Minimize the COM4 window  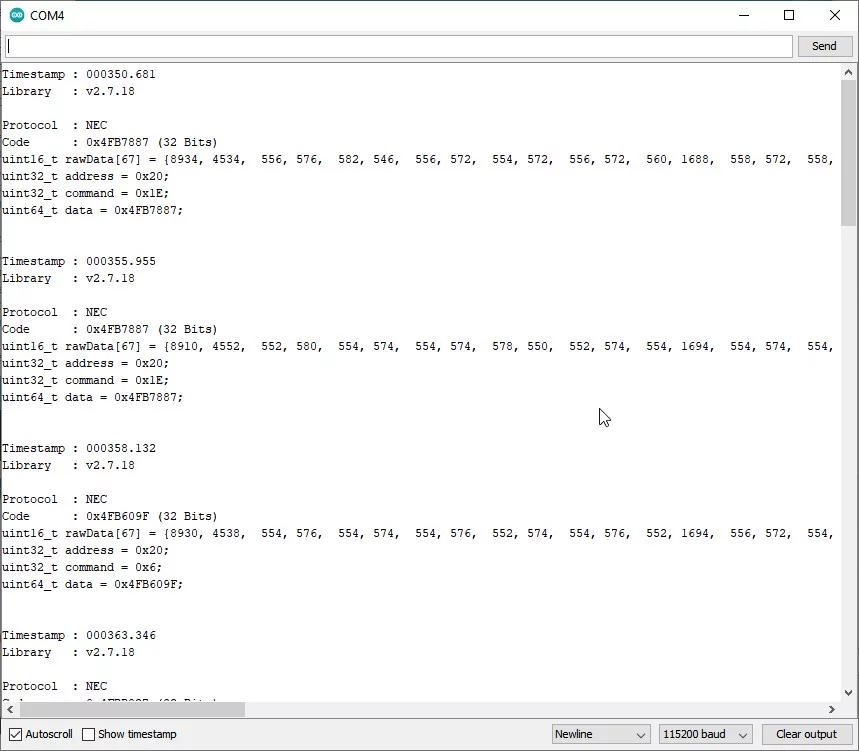click(x=743, y=15)
